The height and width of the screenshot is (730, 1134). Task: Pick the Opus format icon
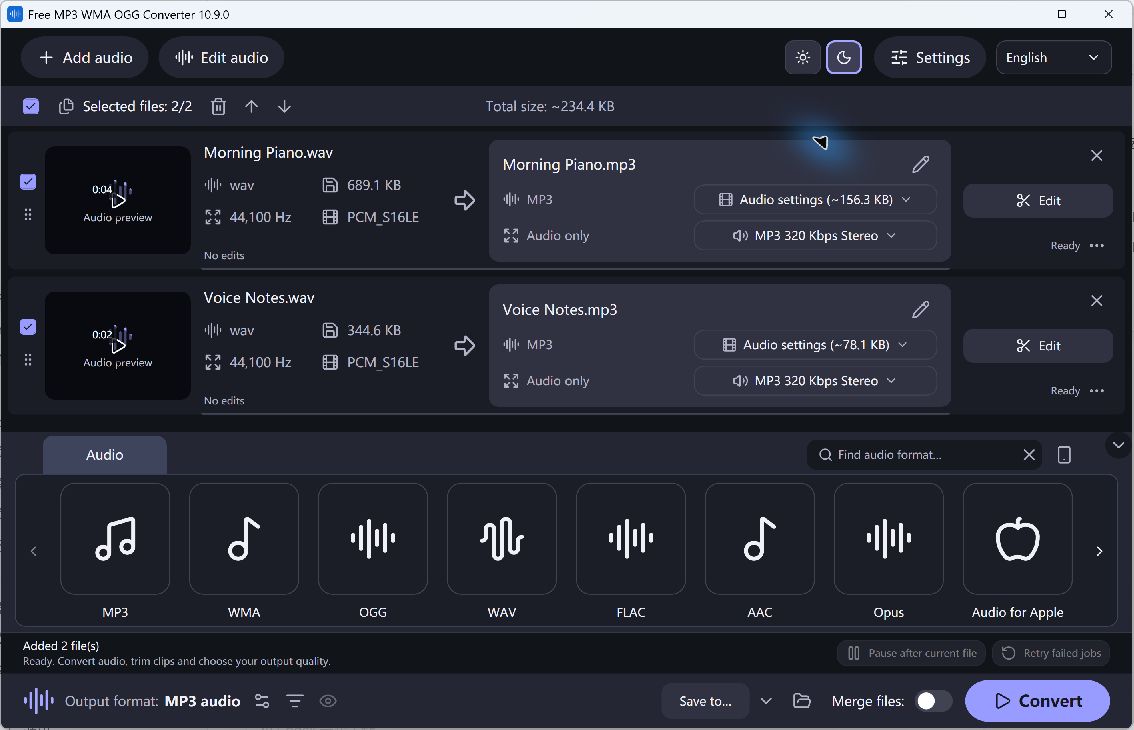pyautogui.click(x=888, y=539)
